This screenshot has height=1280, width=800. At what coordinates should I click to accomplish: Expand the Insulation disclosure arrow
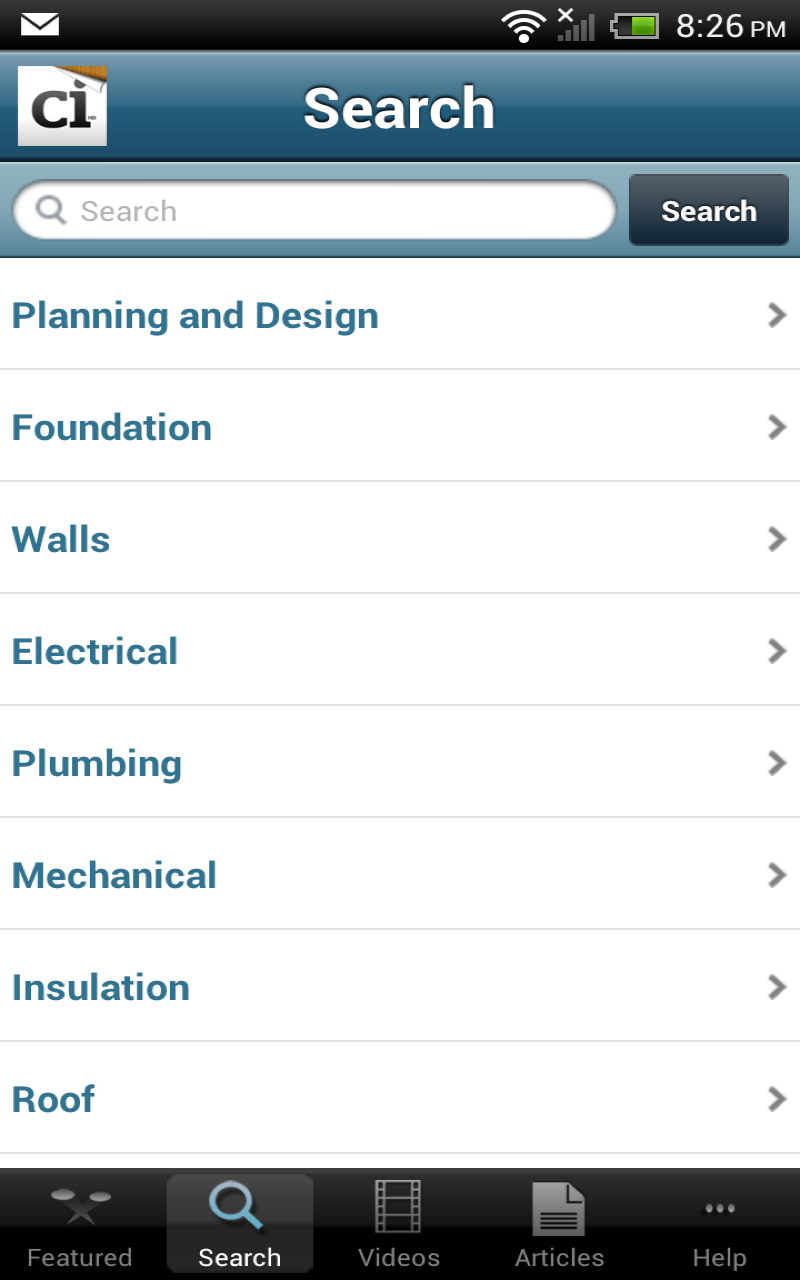click(x=776, y=987)
